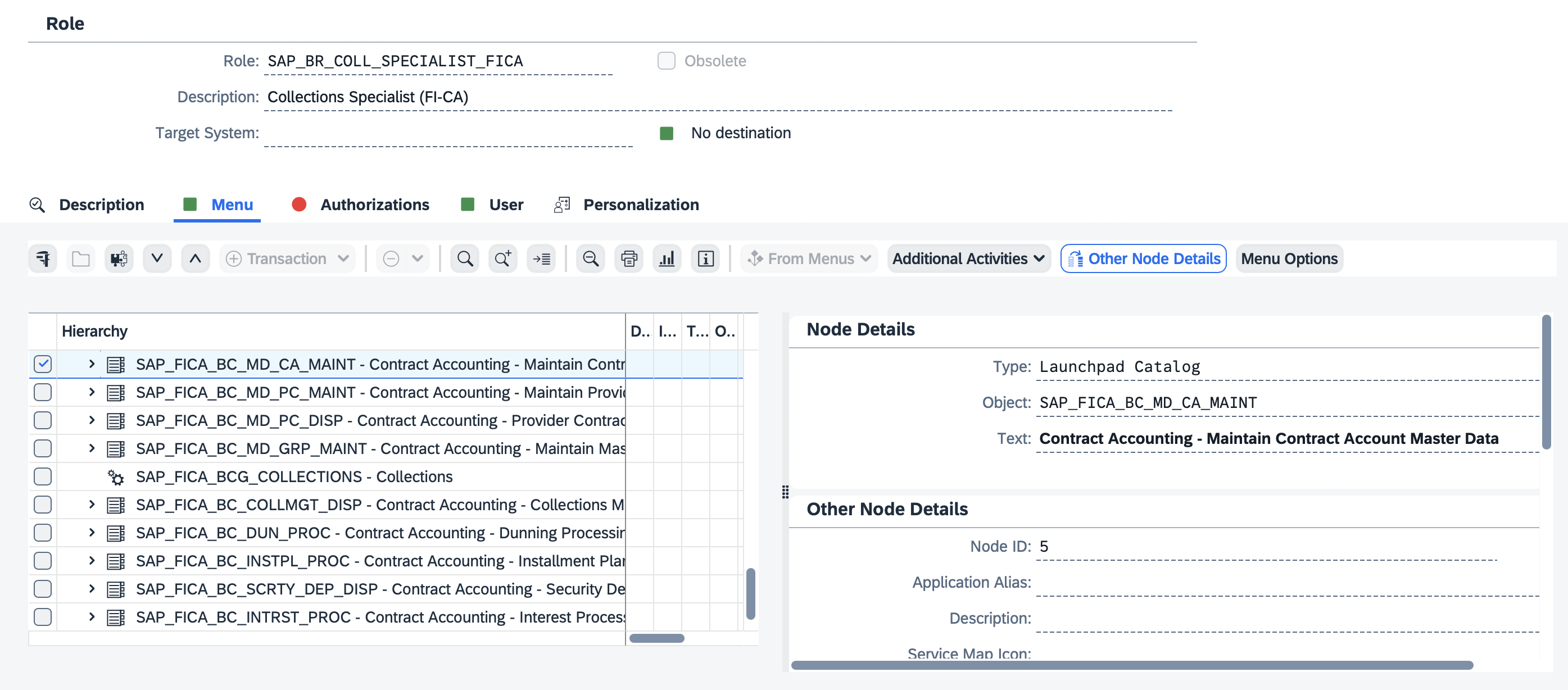This screenshot has height=690, width=1568.
Task: Click the gear icon beside SAP_FICA_BCG_COLLECTIONS
Action: (116, 477)
